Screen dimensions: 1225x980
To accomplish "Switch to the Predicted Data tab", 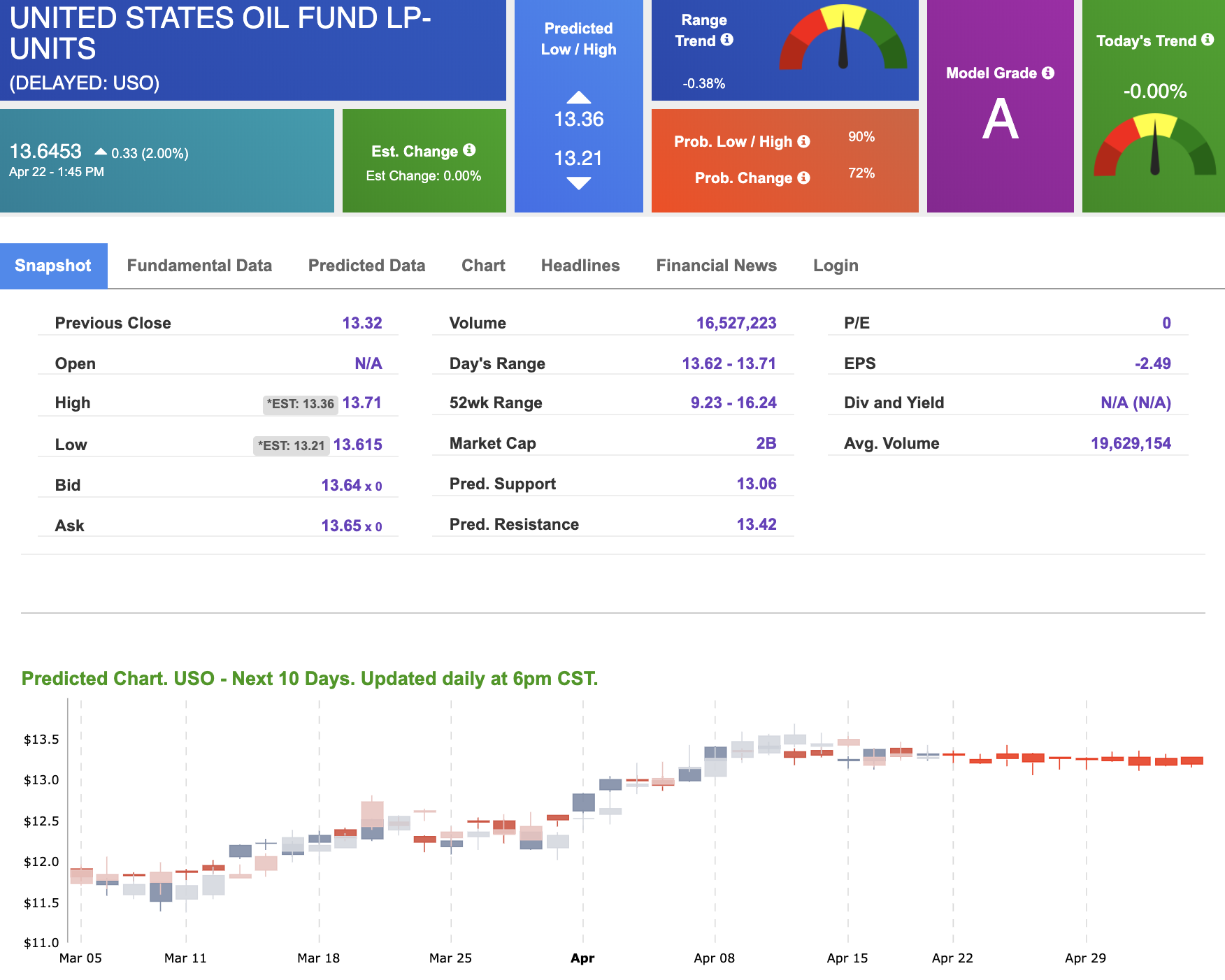I will pos(366,266).
